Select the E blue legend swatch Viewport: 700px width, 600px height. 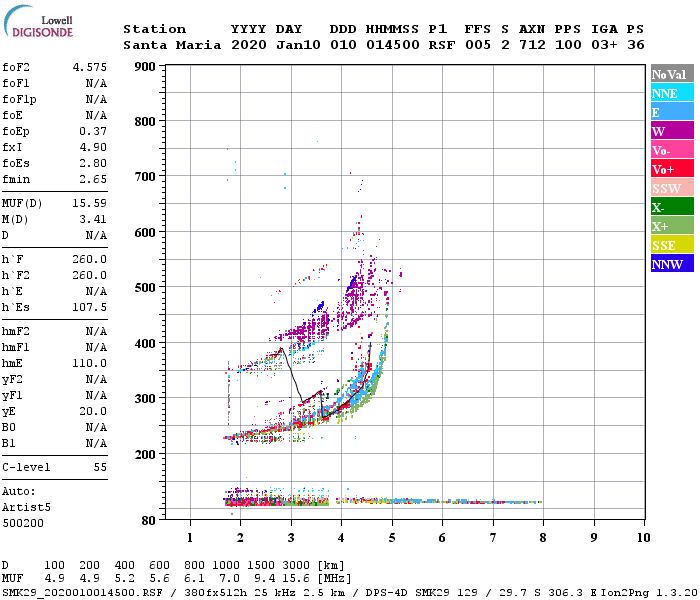(672, 112)
